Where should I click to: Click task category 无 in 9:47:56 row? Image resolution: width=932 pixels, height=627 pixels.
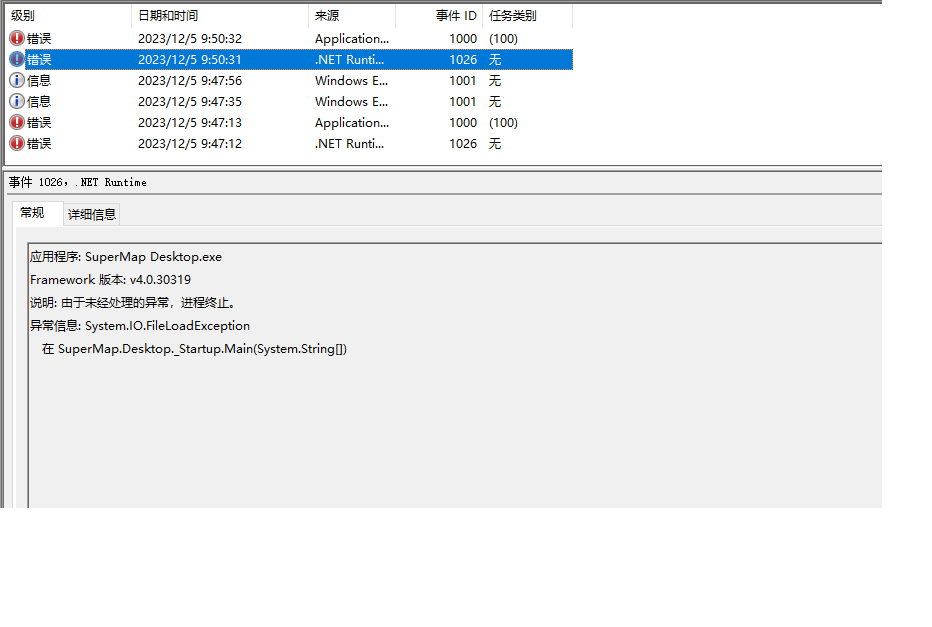point(495,80)
